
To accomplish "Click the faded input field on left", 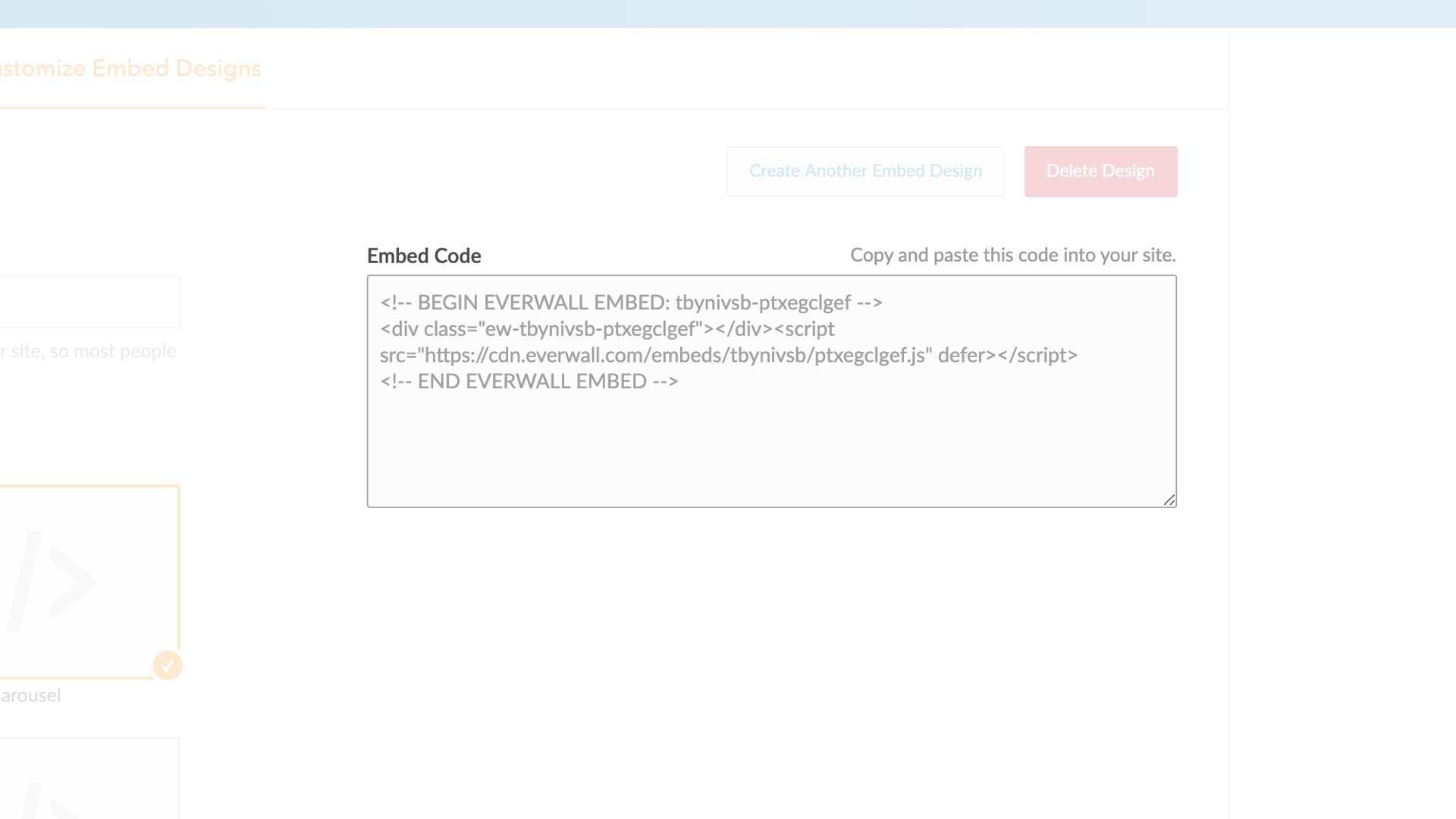I will [89, 302].
